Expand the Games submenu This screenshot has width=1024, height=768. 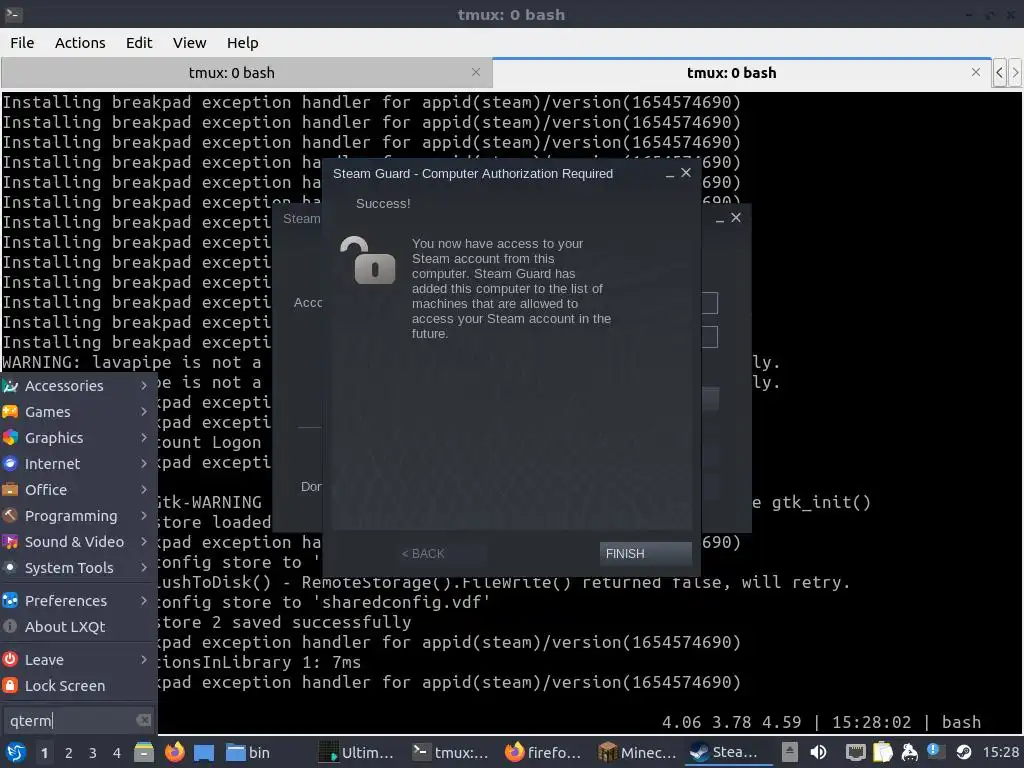78,411
